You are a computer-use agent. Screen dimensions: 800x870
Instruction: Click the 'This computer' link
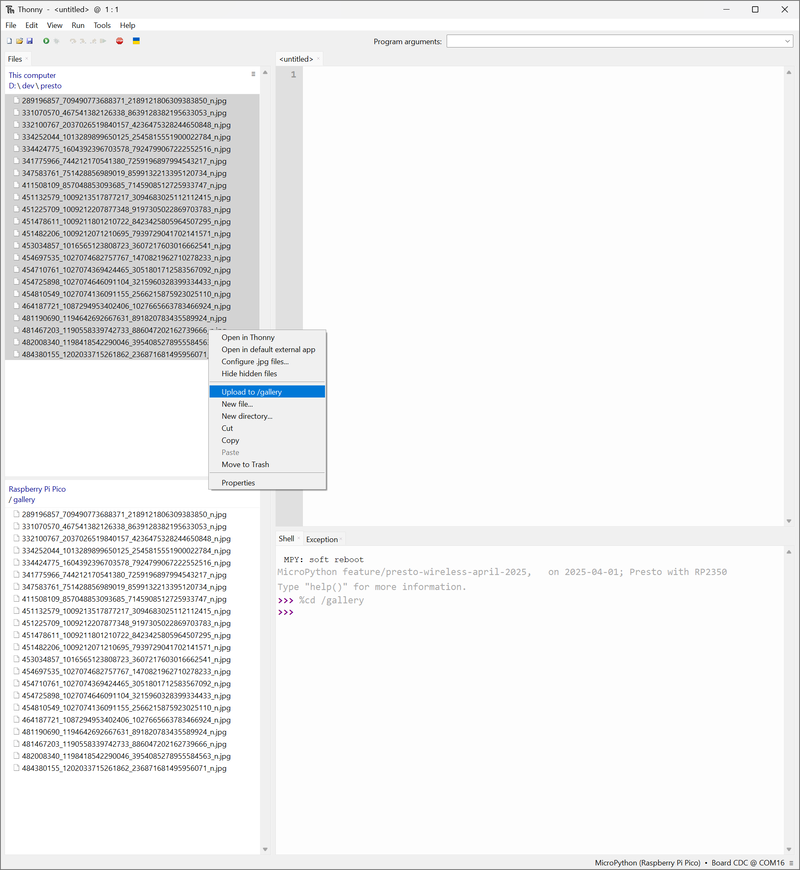pyautogui.click(x=32, y=75)
